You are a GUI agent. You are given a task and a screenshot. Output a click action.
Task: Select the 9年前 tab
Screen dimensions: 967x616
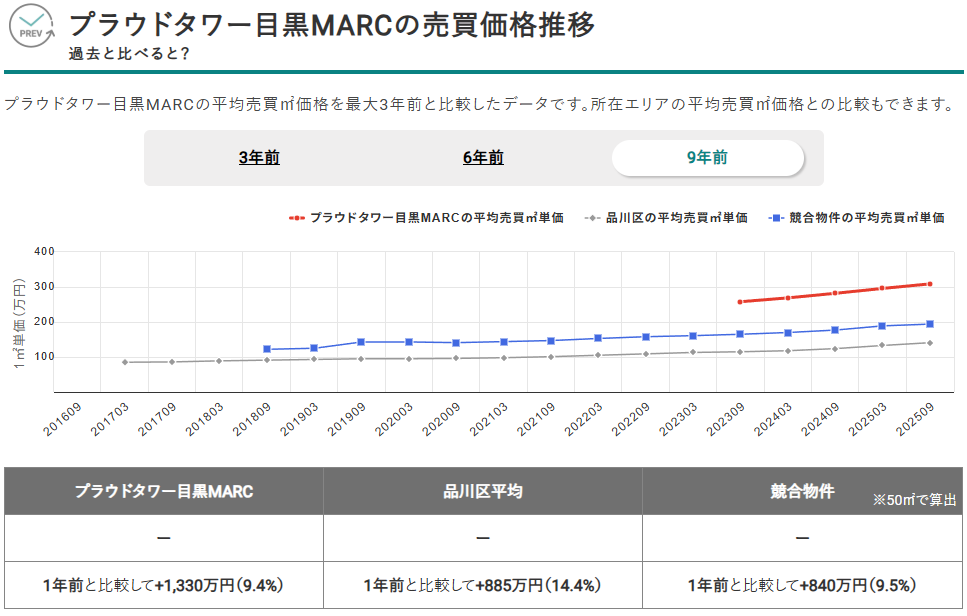[707, 158]
